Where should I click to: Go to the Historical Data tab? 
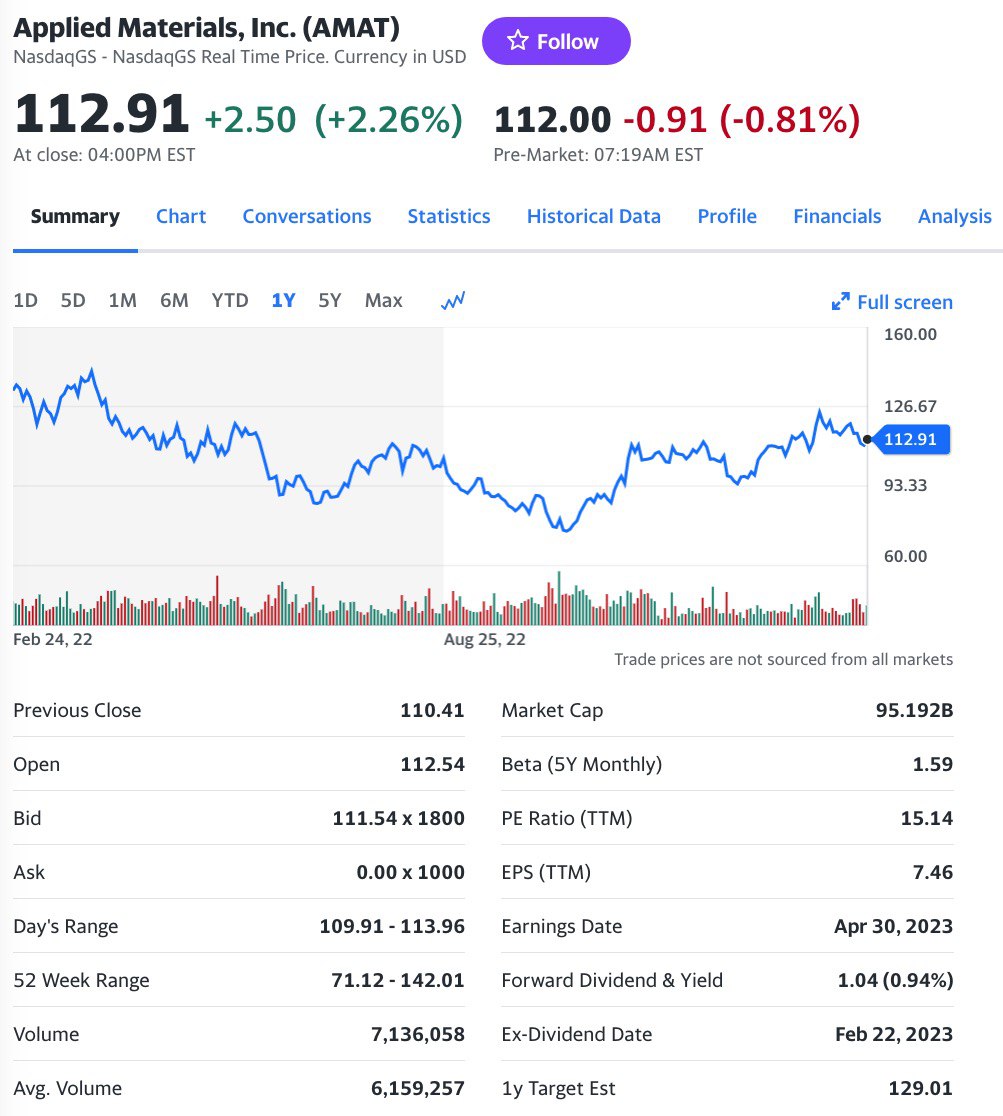[x=593, y=217]
